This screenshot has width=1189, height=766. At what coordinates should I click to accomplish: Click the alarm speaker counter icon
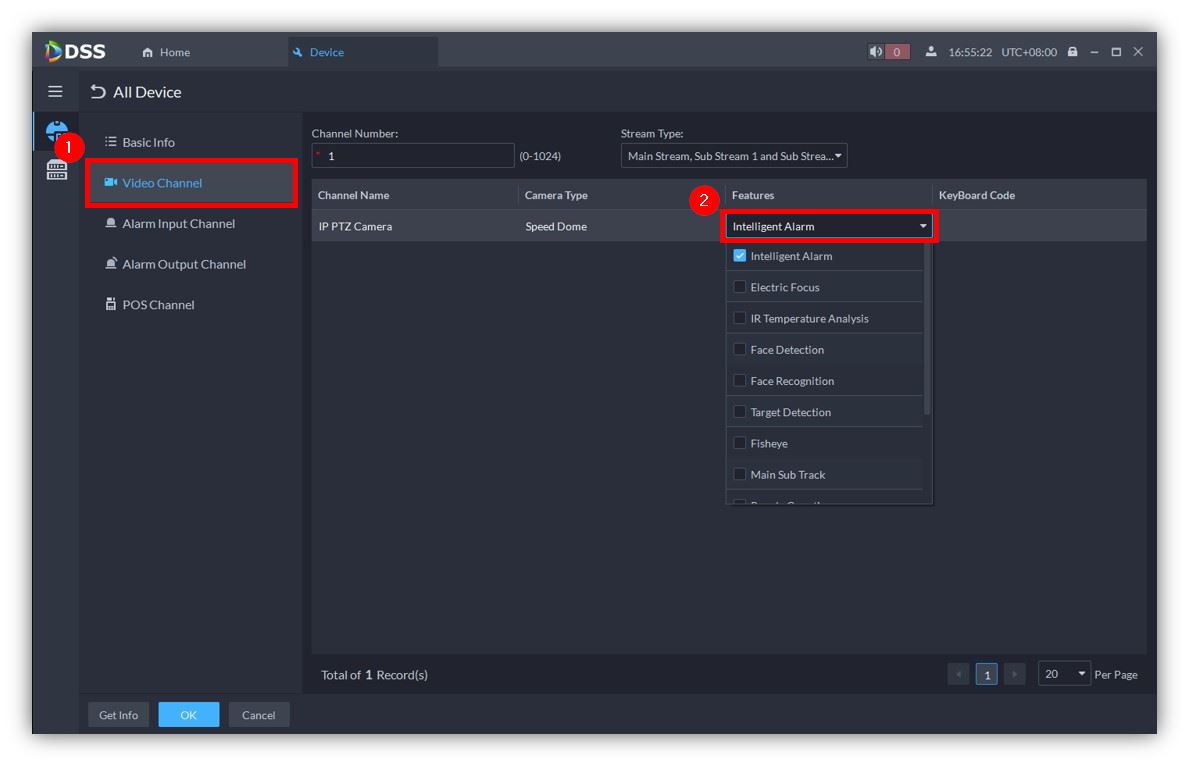888,52
